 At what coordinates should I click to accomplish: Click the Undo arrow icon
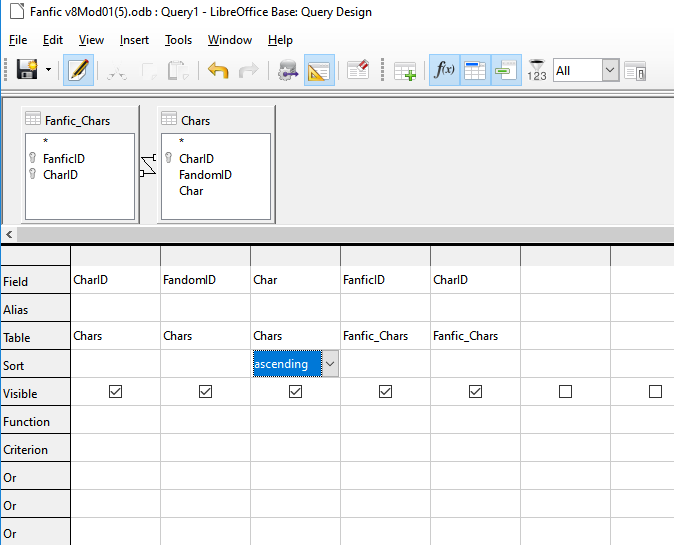(218, 71)
